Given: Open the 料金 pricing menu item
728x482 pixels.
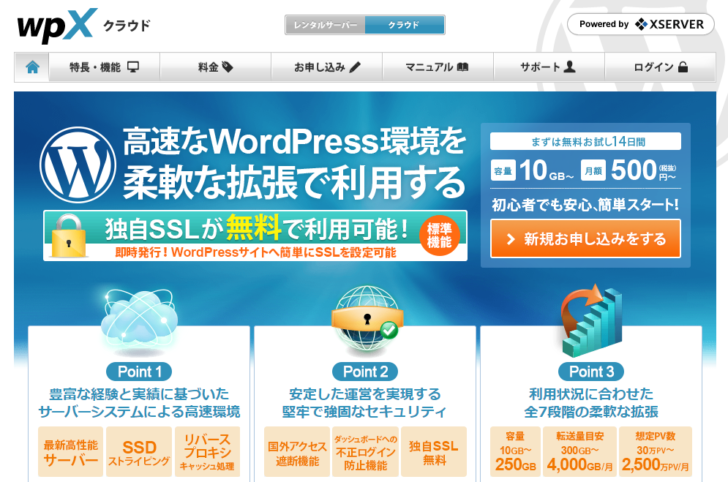Looking at the screenshot, I should coord(215,67).
